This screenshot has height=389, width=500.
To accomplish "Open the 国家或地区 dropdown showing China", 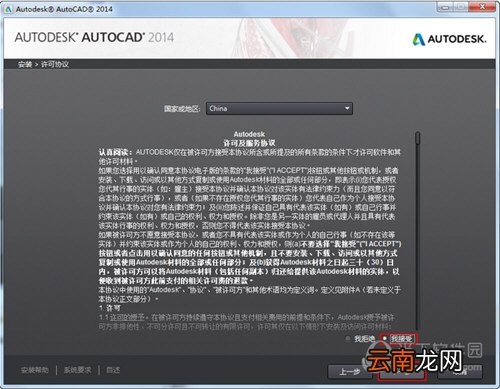I will (279, 108).
